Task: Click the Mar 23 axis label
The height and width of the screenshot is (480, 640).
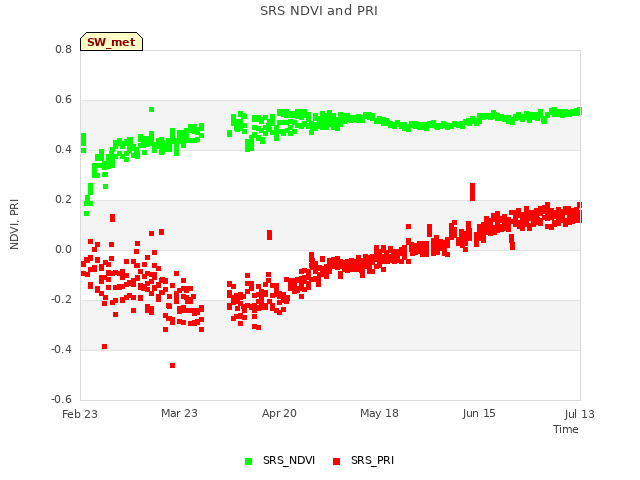Action: (179, 413)
